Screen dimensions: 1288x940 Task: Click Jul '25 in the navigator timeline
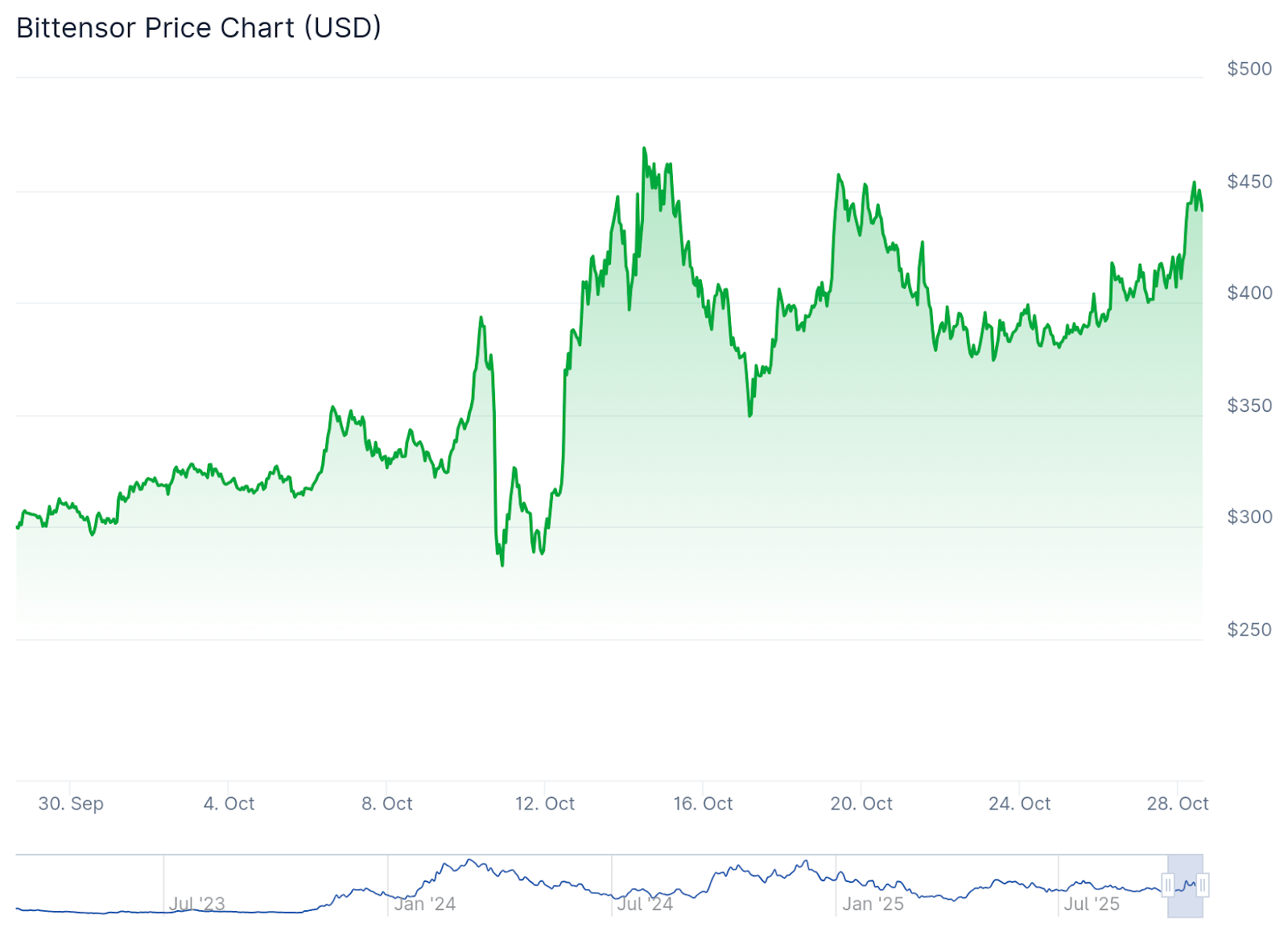point(1091,904)
